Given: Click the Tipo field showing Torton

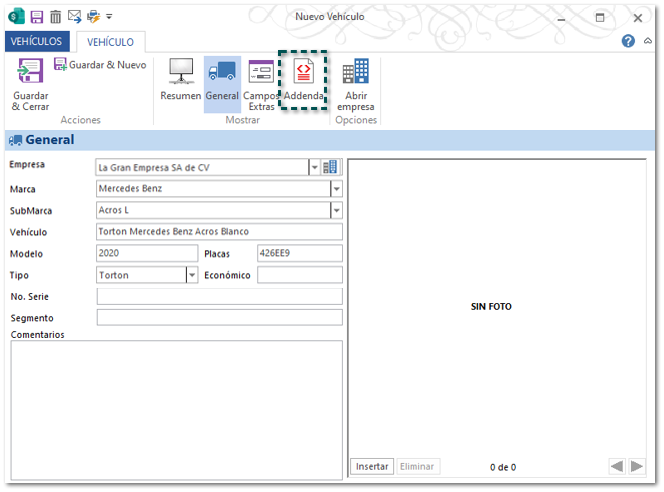Looking at the screenshot, I should point(141,275).
